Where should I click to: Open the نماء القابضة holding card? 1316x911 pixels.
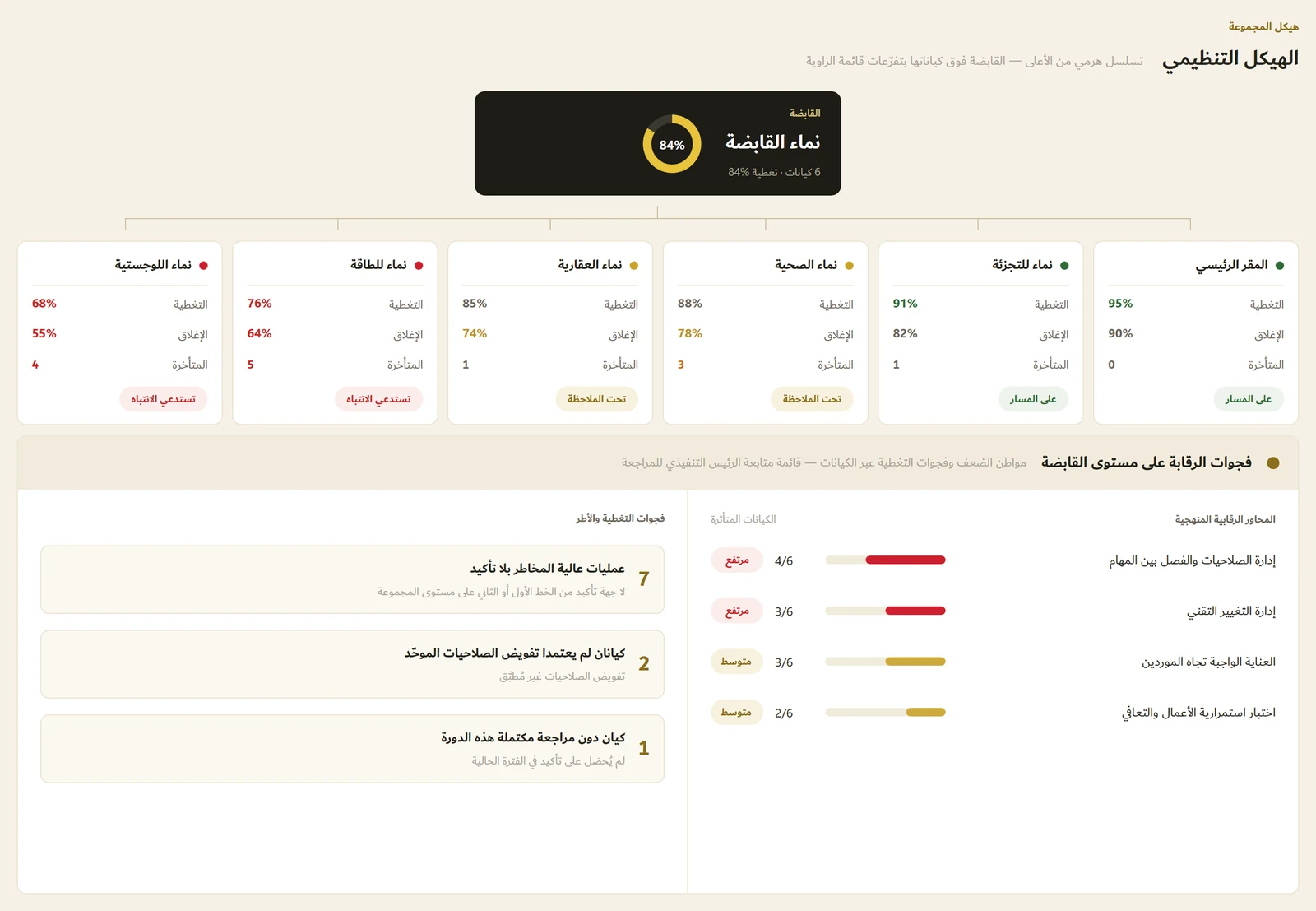[x=657, y=143]
